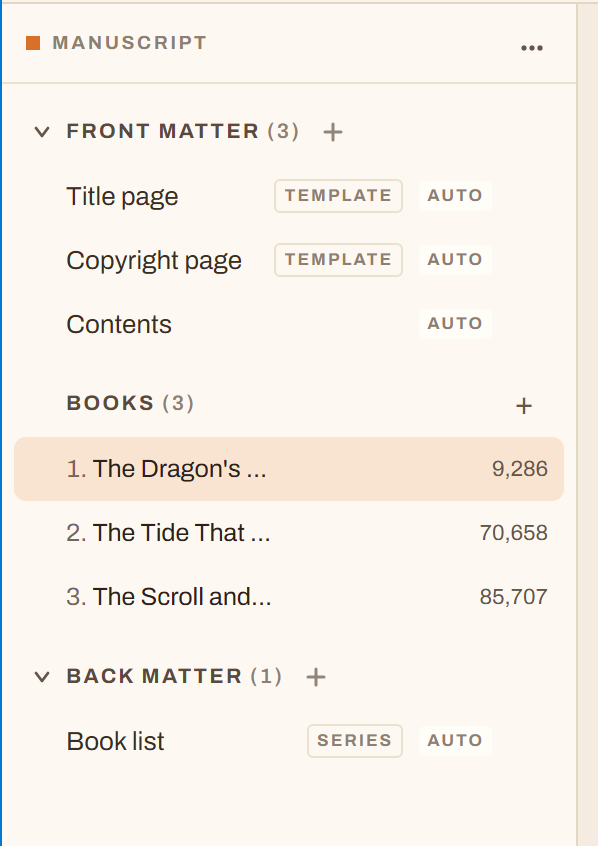Toggle Auto on Title page
This screenshot has height=846, width=598.
tap(455, 196)
